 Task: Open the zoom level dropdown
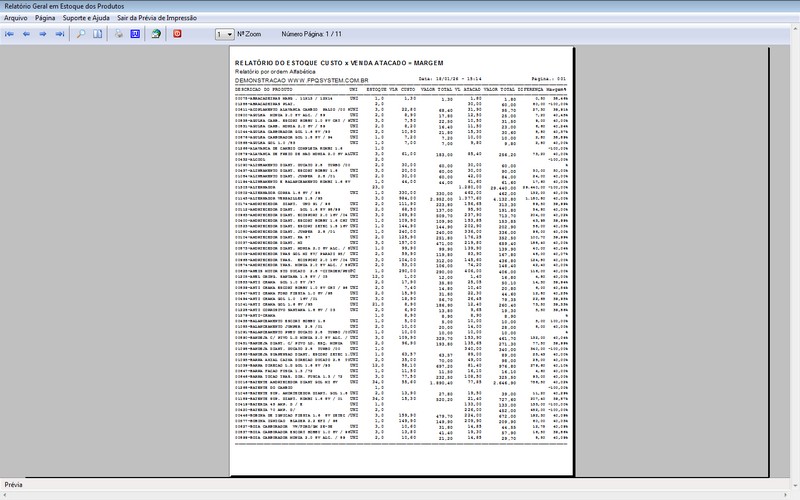[x=224, y=34]
